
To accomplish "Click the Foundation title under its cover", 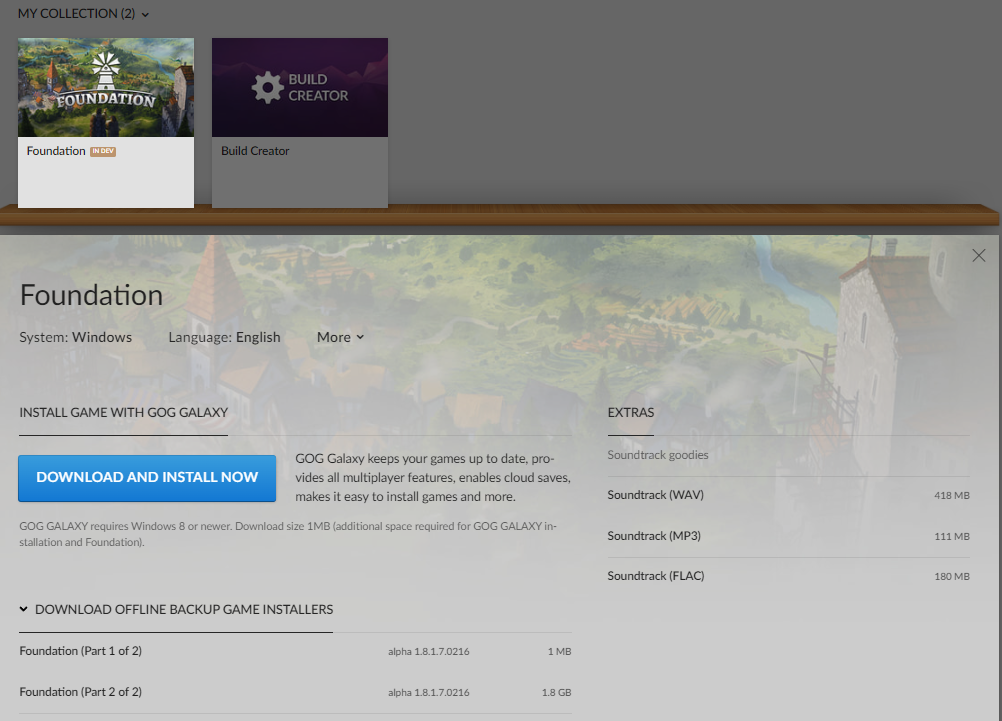I will click(x=56, y=151).
